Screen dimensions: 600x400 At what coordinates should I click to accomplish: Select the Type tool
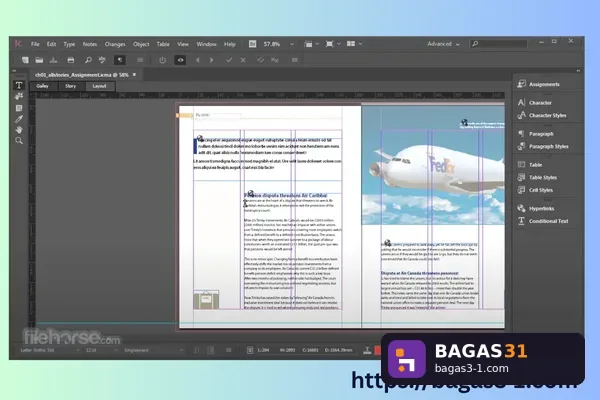pos(19,85)
